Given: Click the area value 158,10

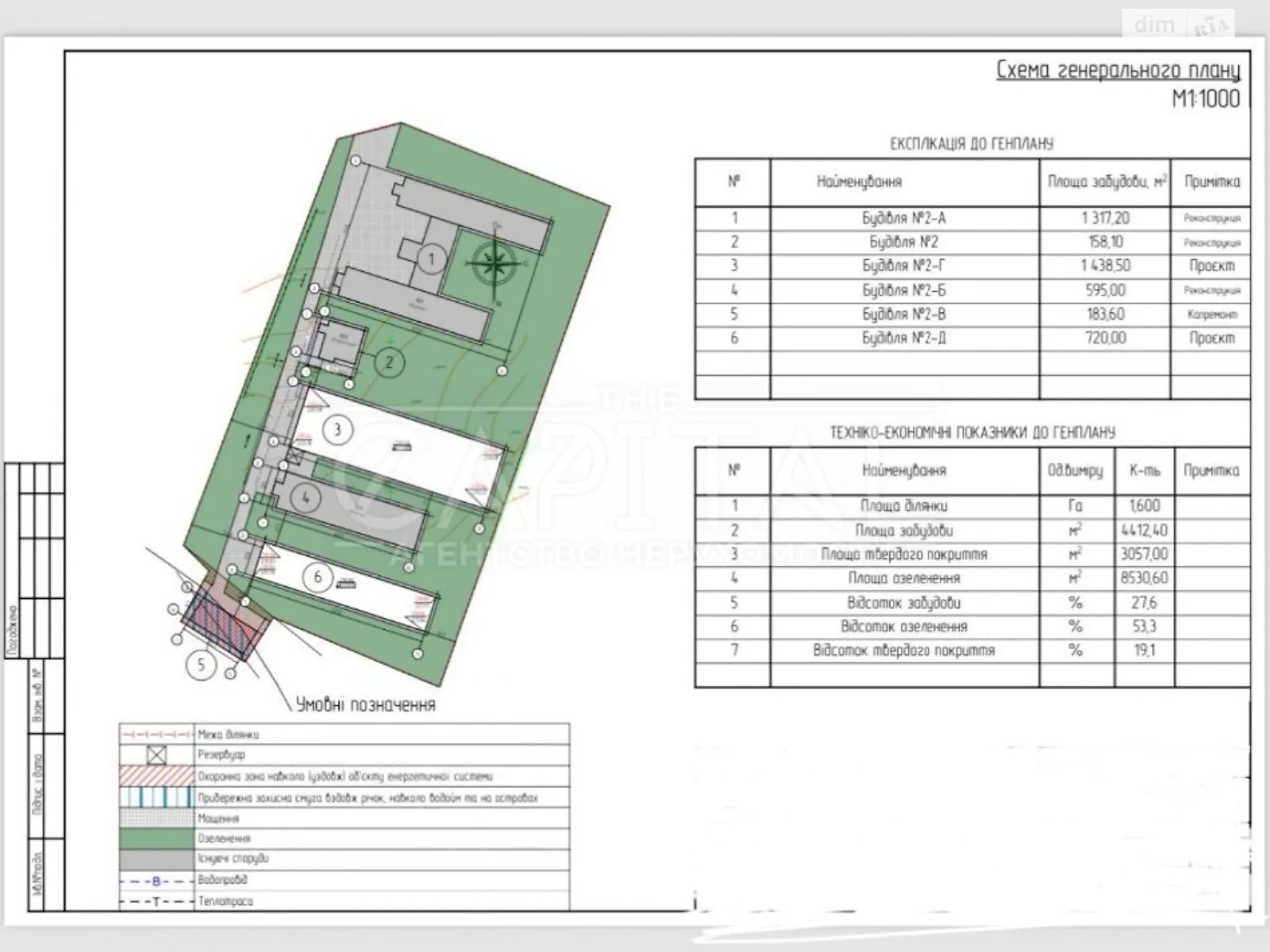Looking at the screenshot, I should click(x=1105, y=242).
